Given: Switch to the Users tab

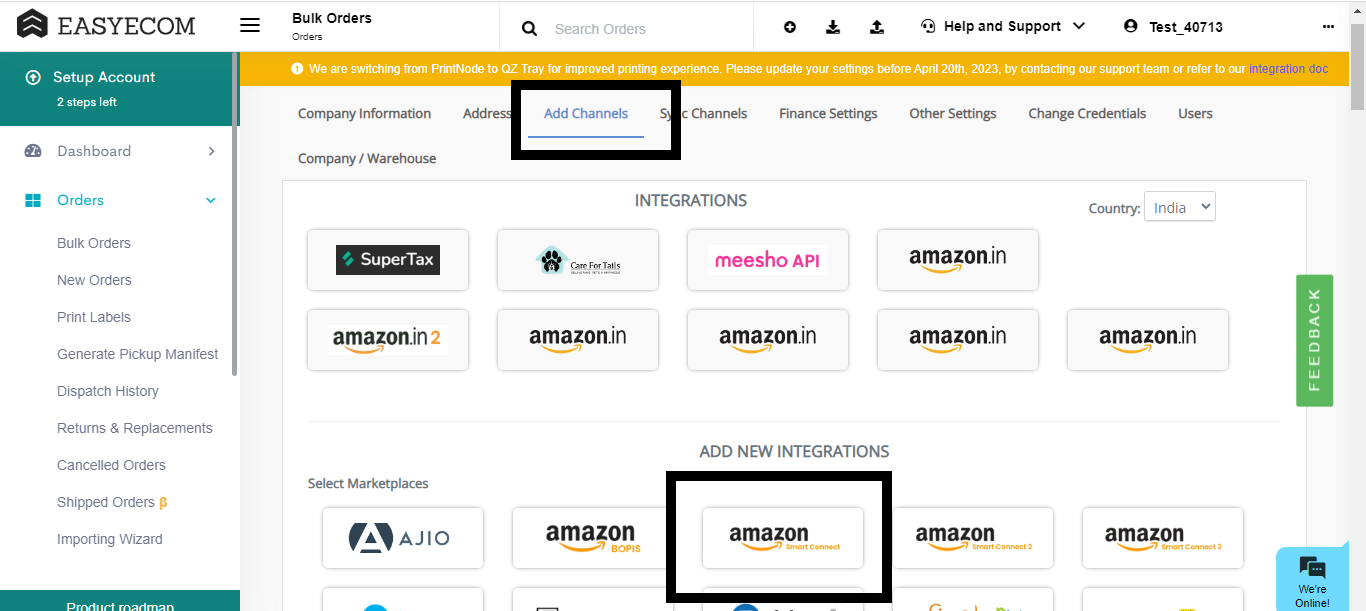Looking at the screenshot, I should pyautogui.click(x=1195, y=113).
